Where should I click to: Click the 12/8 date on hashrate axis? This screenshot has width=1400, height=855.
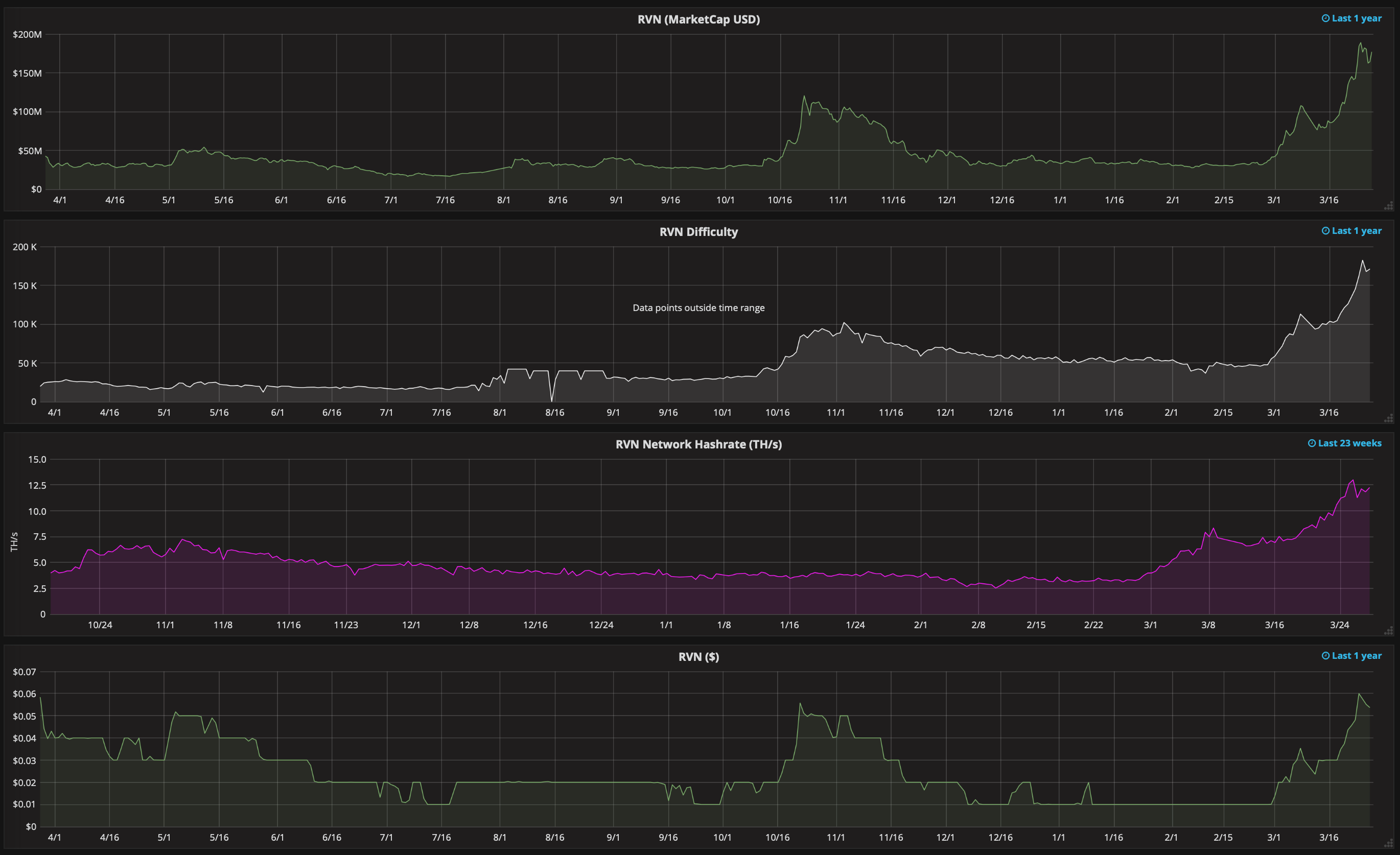(x=469, y=625)
